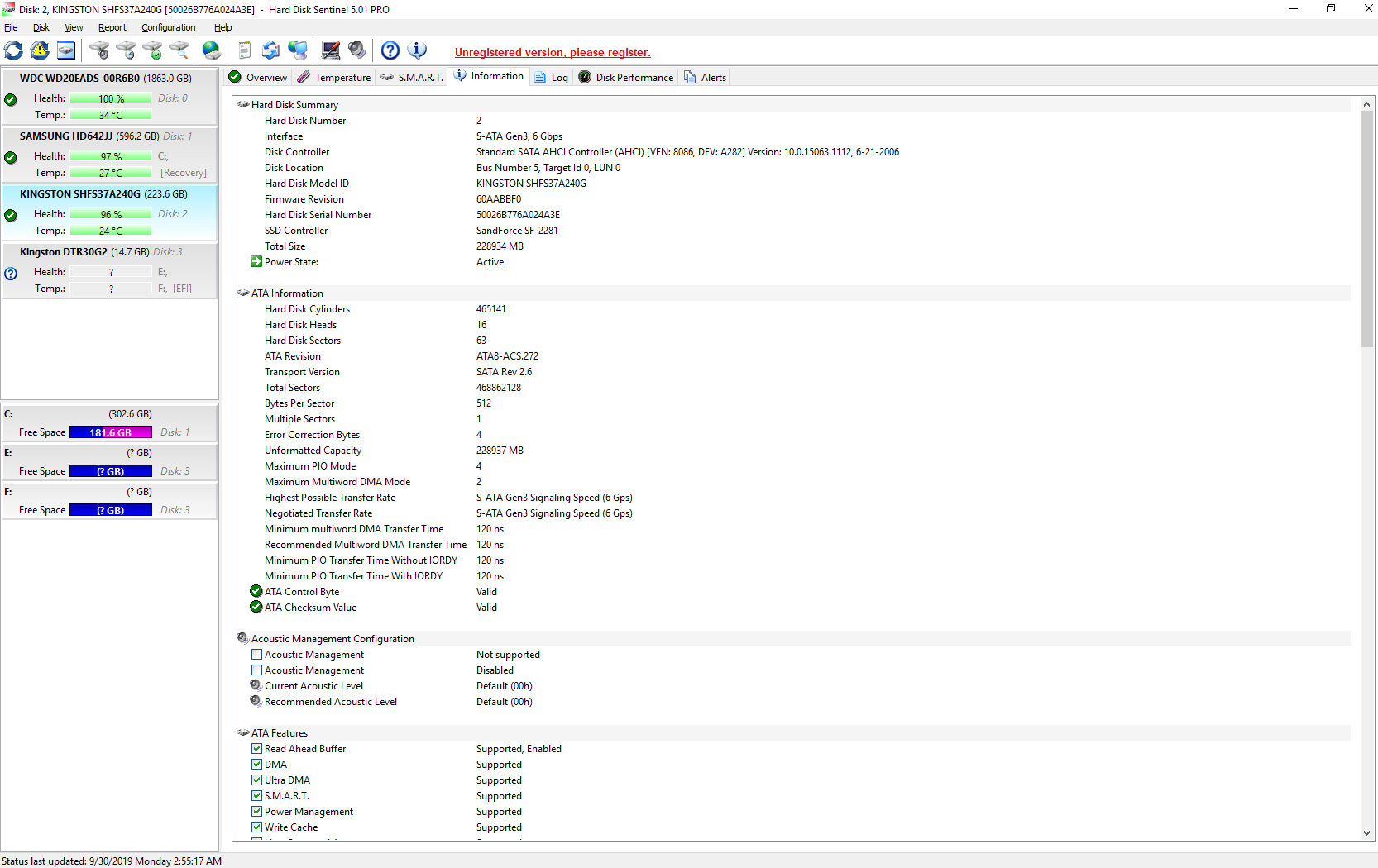The image size is (1378, 868).
Task: Switch to the S.M.A.R.T. tab
Action: tap(412, 78)
